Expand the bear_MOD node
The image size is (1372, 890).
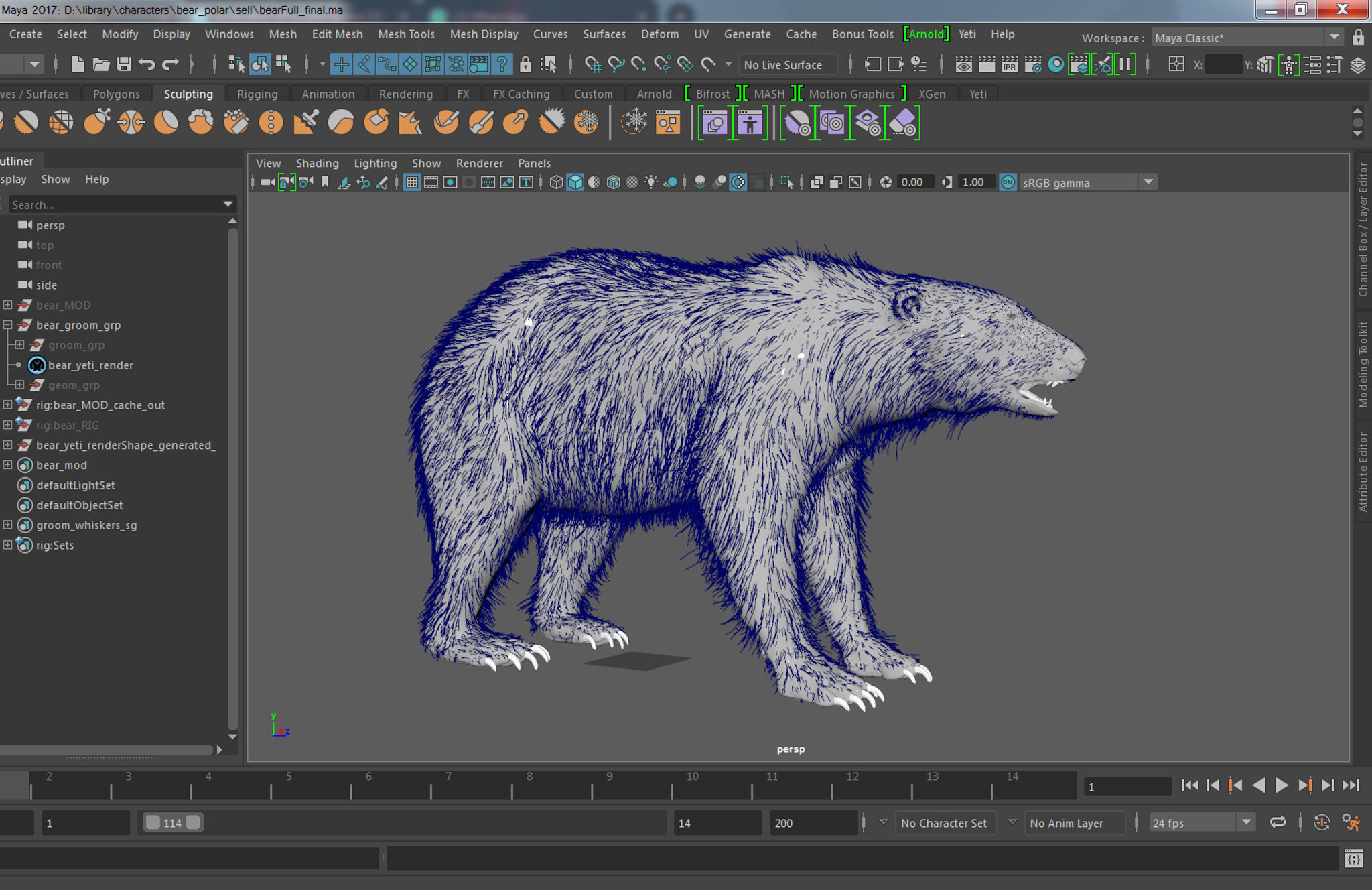[x=7, y=305]
